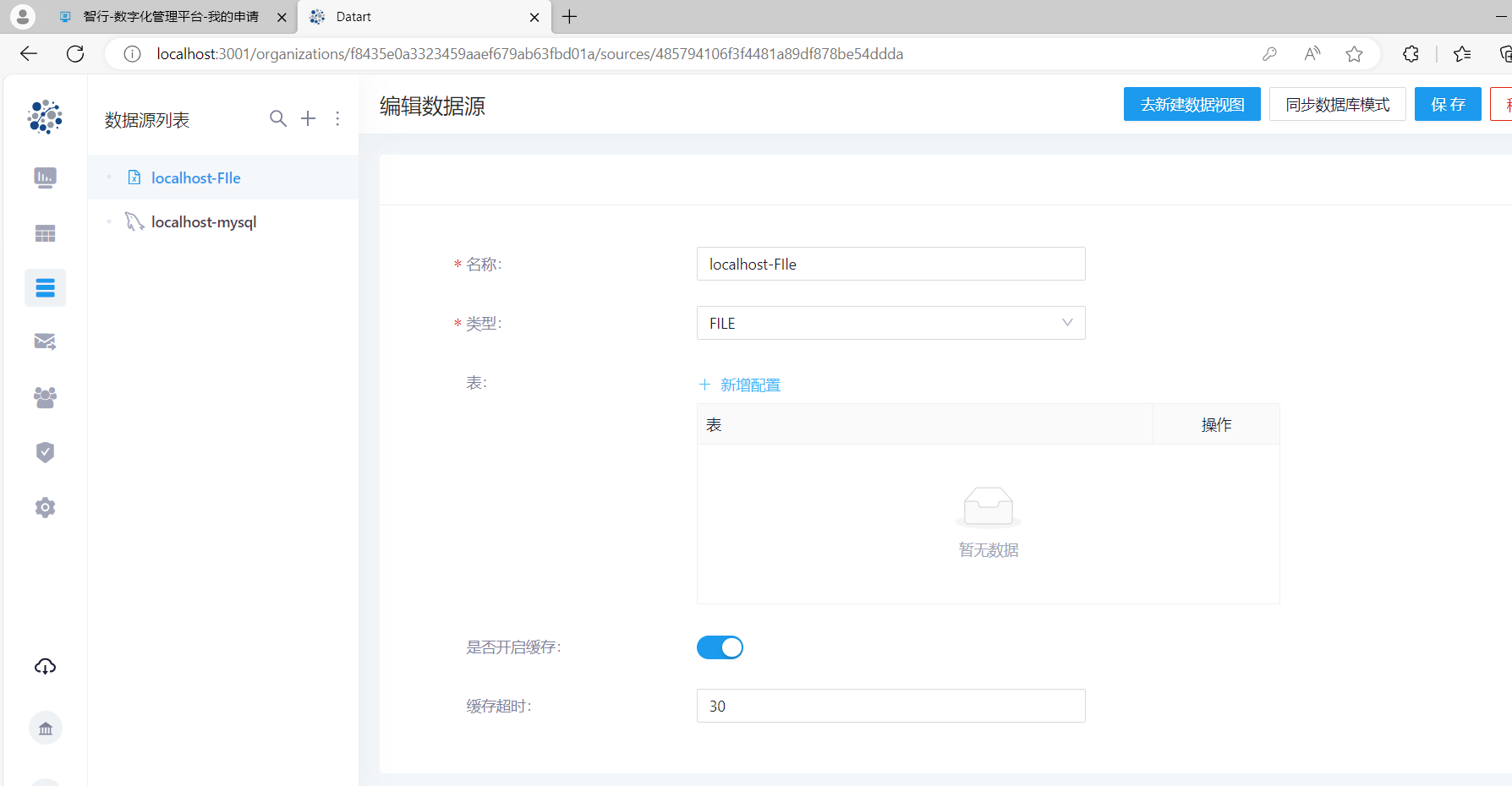Open the permissions shield icon
This screenshot has width=1512, height=786.
pyautogui.click(x=45, y=452)
